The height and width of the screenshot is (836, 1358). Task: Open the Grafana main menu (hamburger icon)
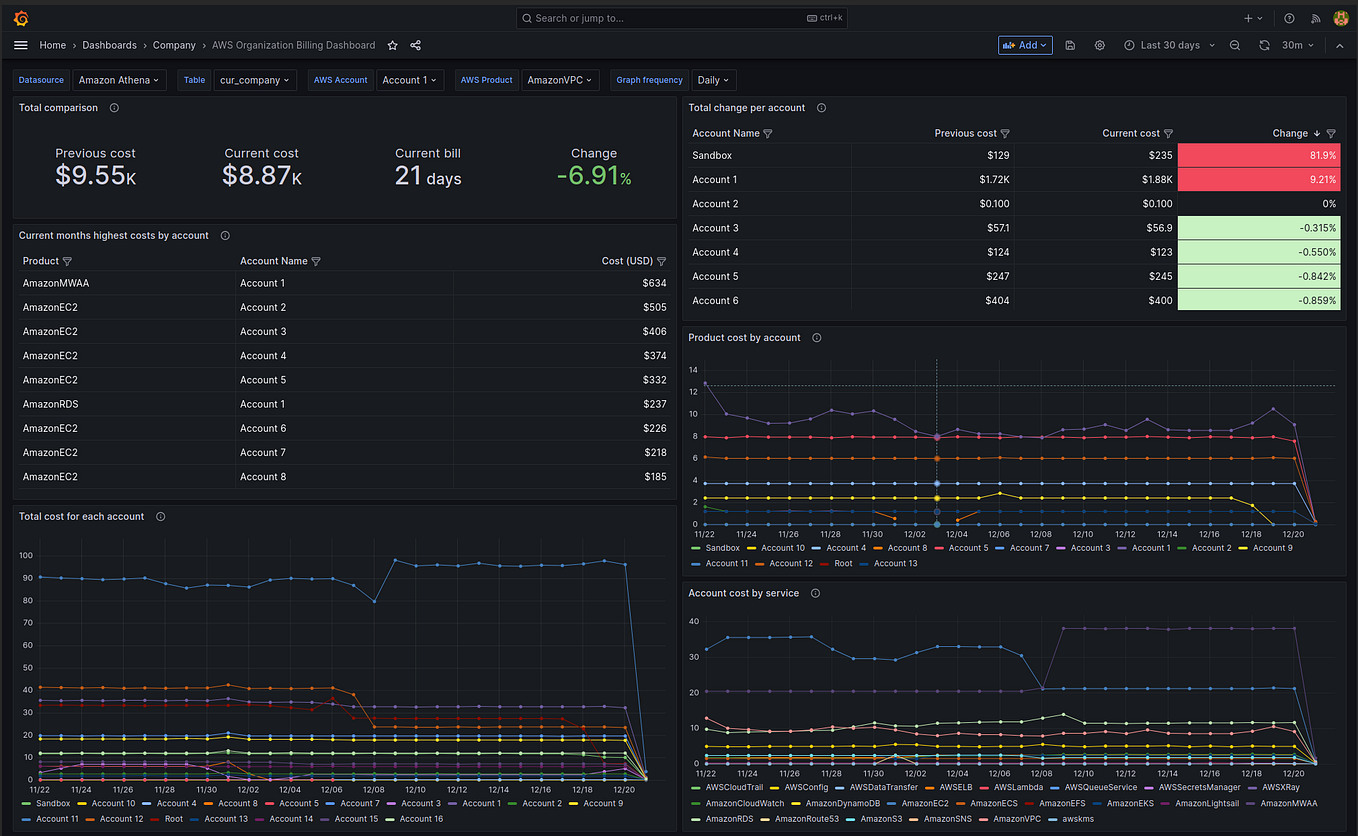[20, 45]
